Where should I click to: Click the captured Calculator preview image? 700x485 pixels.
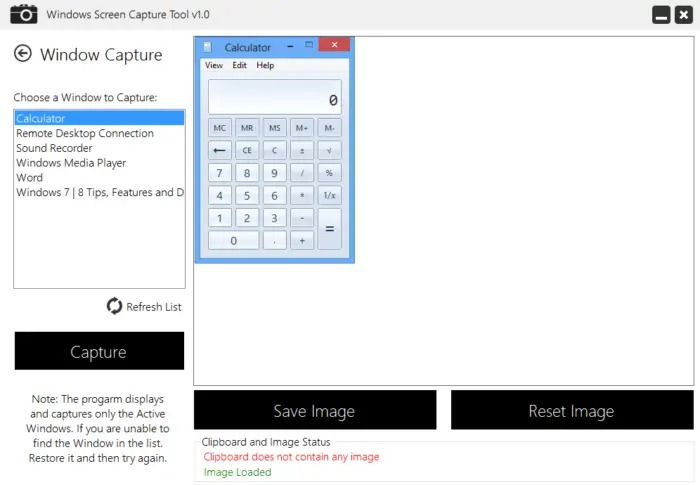[275, 150]
